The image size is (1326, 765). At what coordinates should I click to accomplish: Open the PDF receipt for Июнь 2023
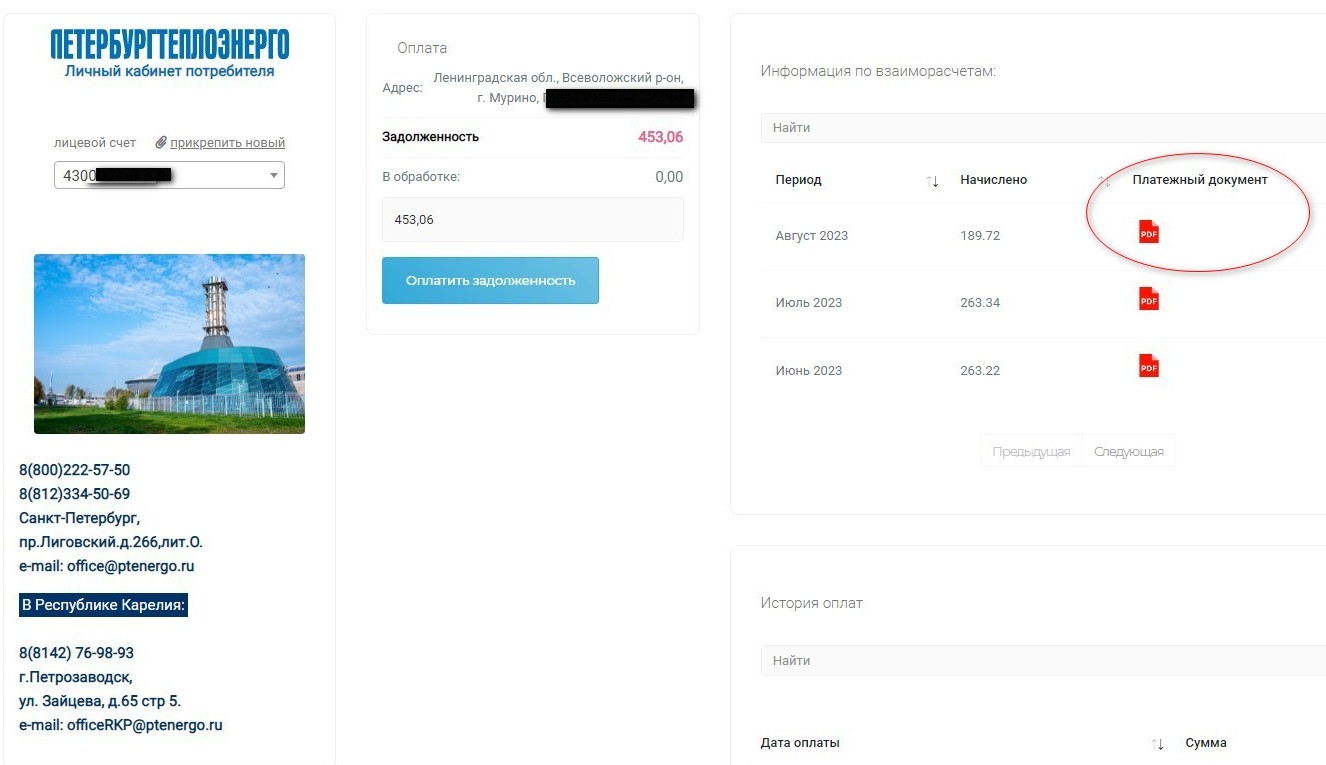(1149, 366)
